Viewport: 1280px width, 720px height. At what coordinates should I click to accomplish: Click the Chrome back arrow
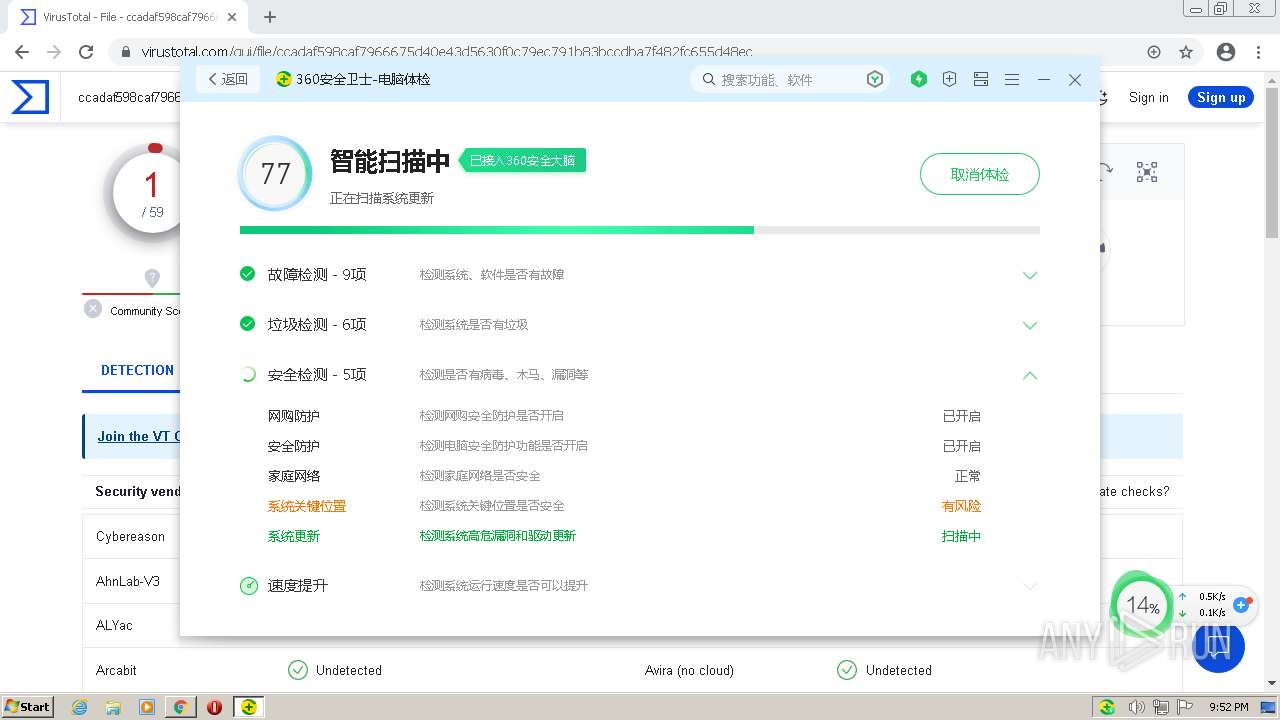point(22,52)
